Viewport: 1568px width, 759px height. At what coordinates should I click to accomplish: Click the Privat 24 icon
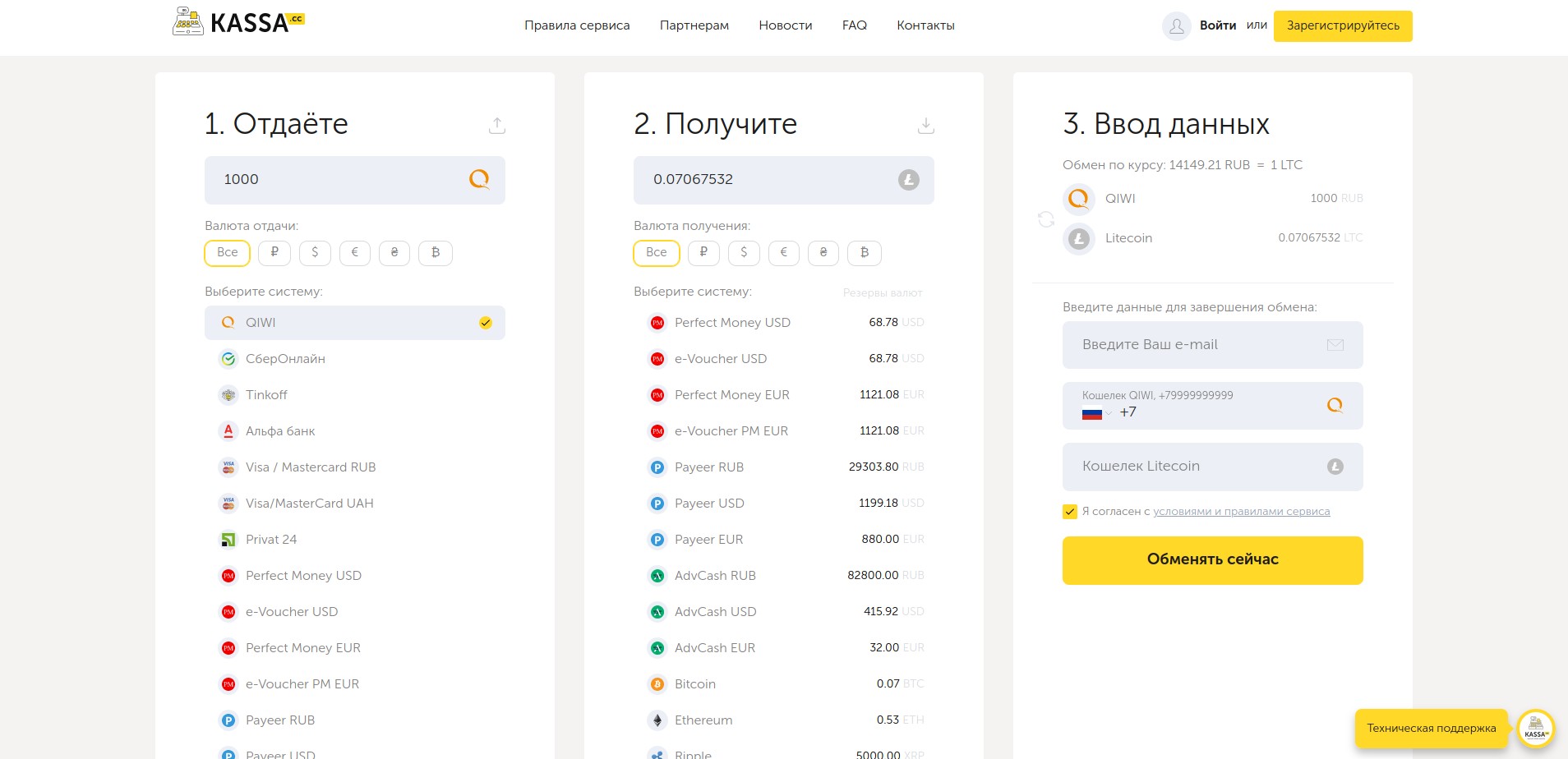click(228, 540)
